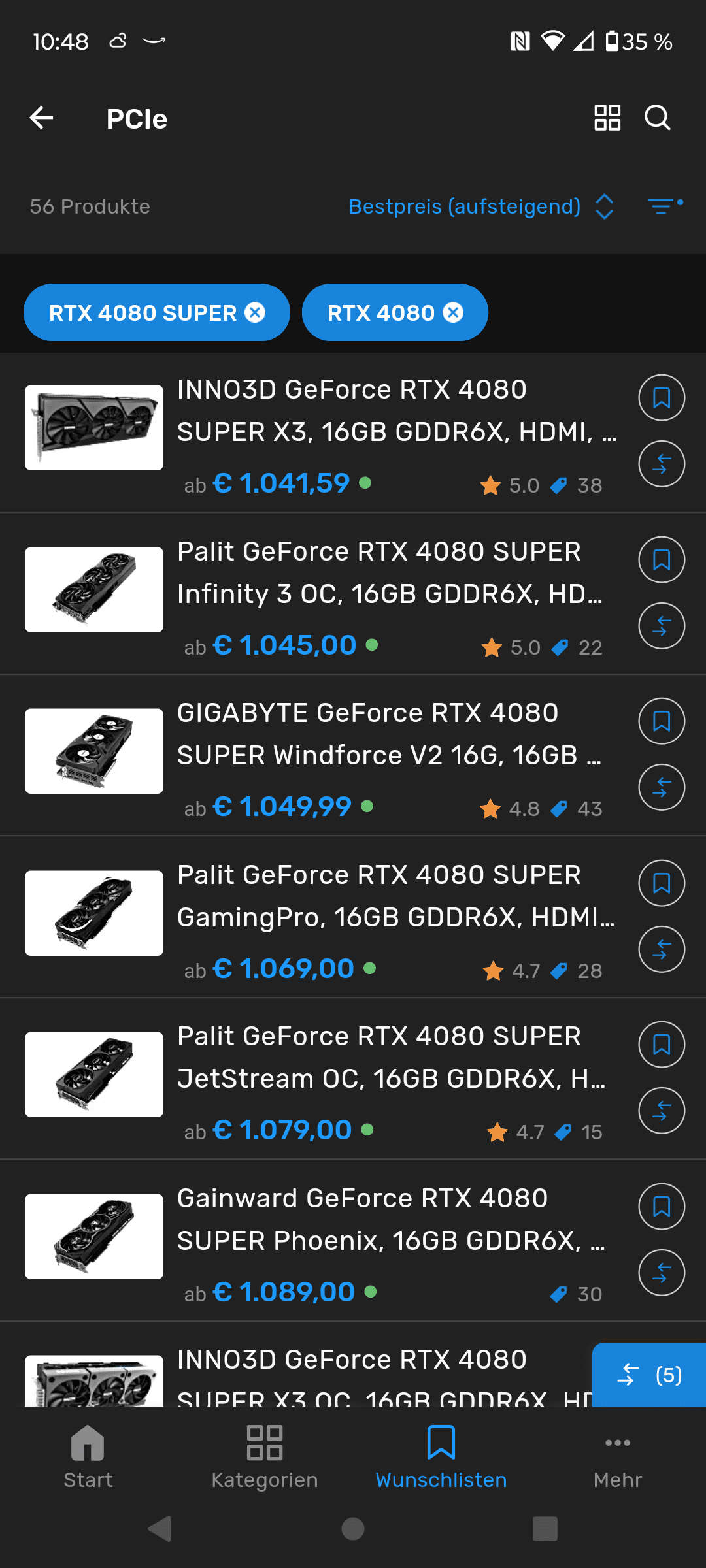
Task: Open Palit JetStream OC product title
Action: pos(391,1057)
